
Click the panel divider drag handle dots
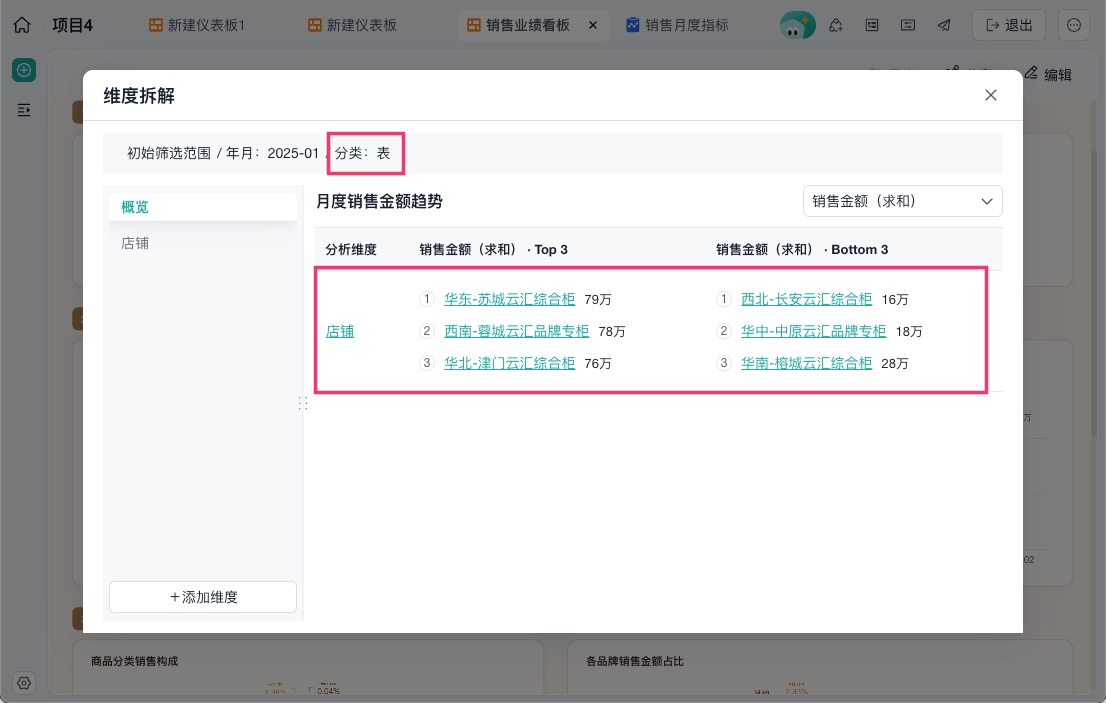(303, 403)
